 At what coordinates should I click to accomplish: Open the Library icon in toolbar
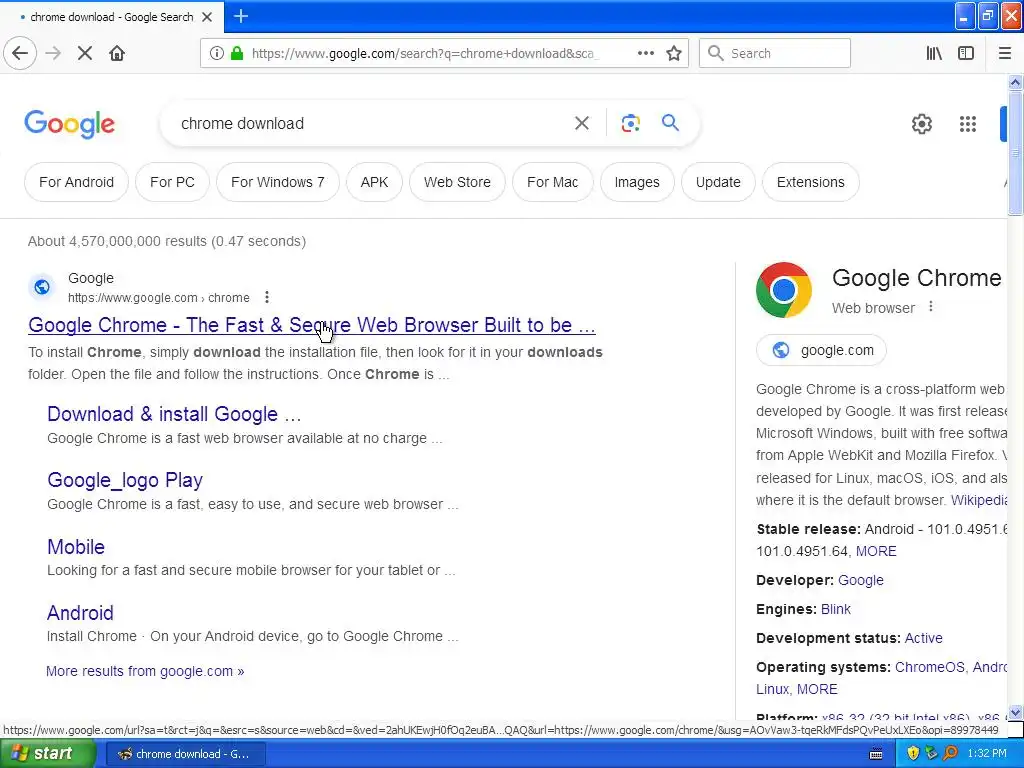point(934,54)
